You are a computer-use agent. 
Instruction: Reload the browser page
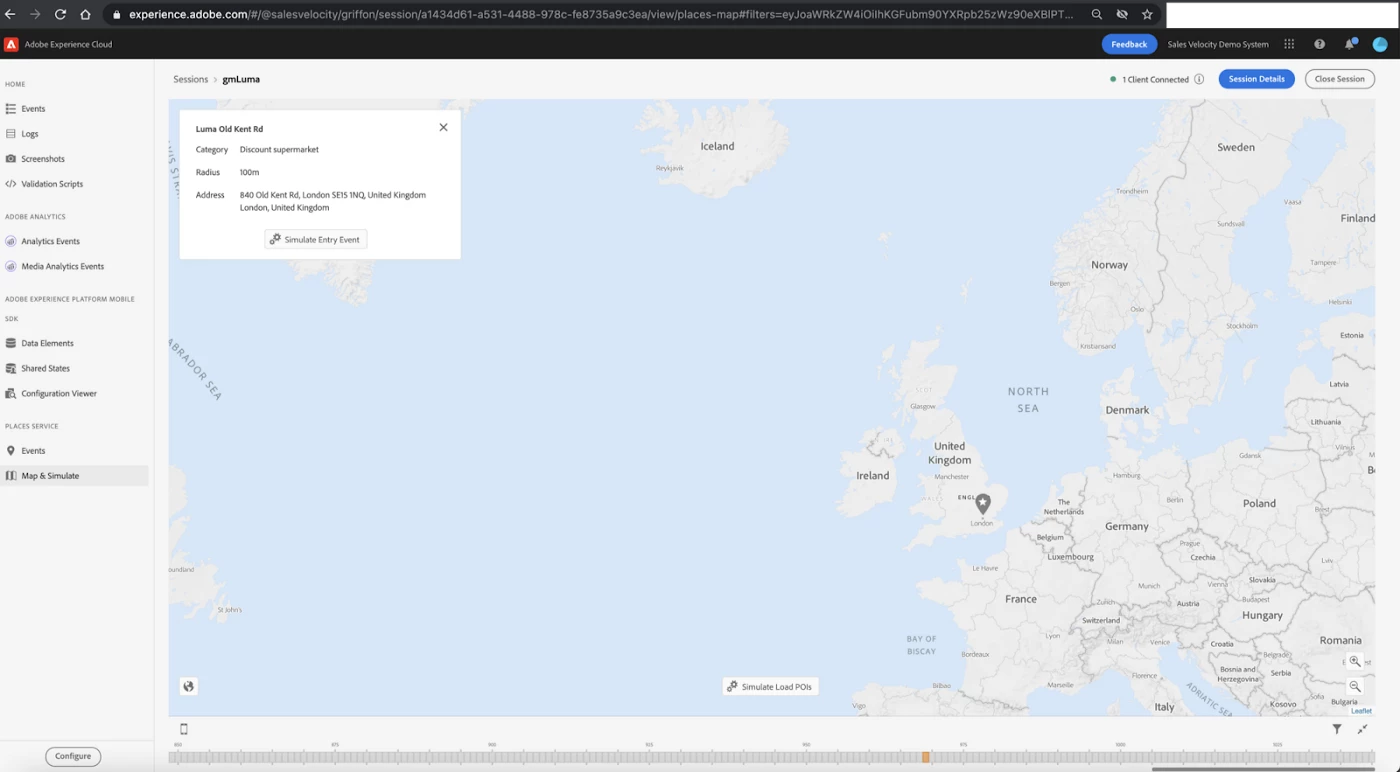pyautogui.click(x=60, y=14)
